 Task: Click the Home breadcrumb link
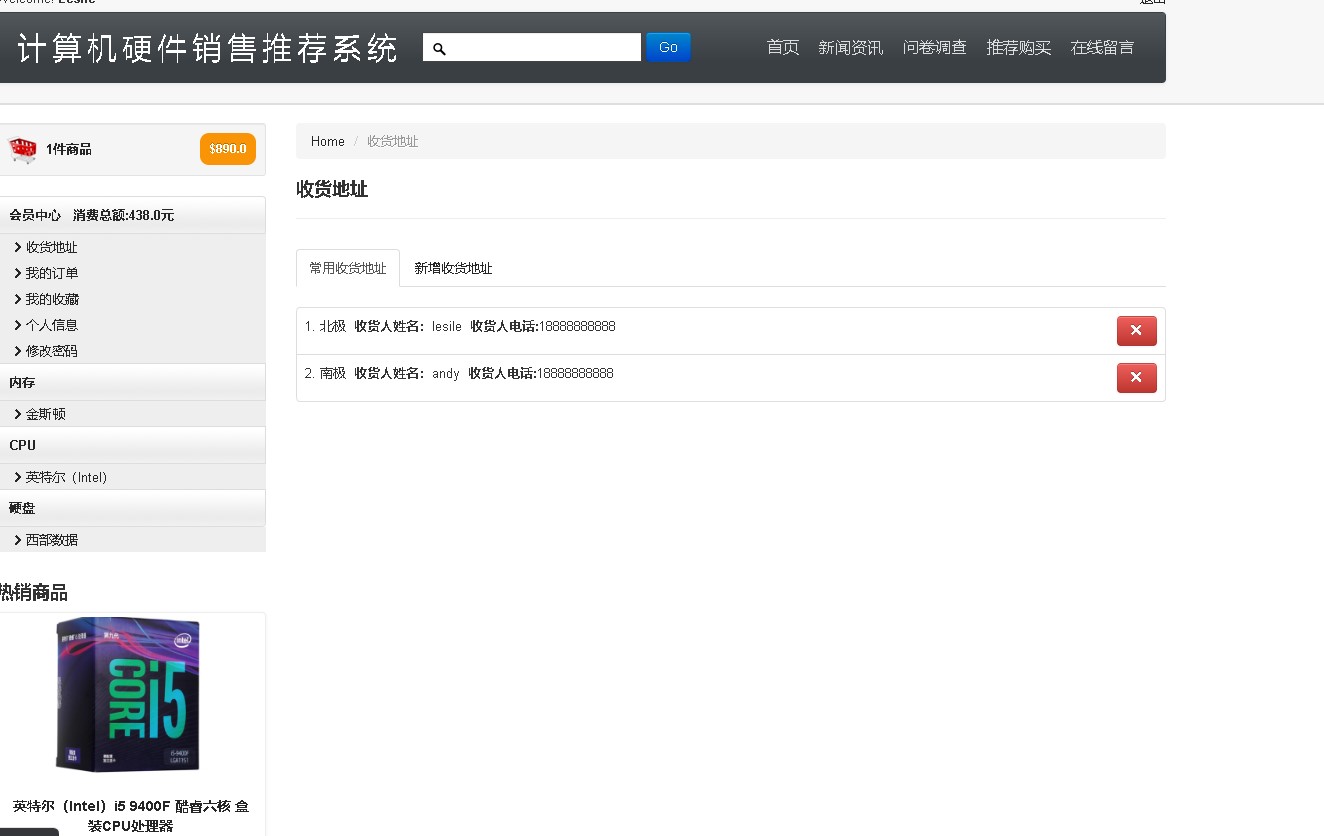327,141
